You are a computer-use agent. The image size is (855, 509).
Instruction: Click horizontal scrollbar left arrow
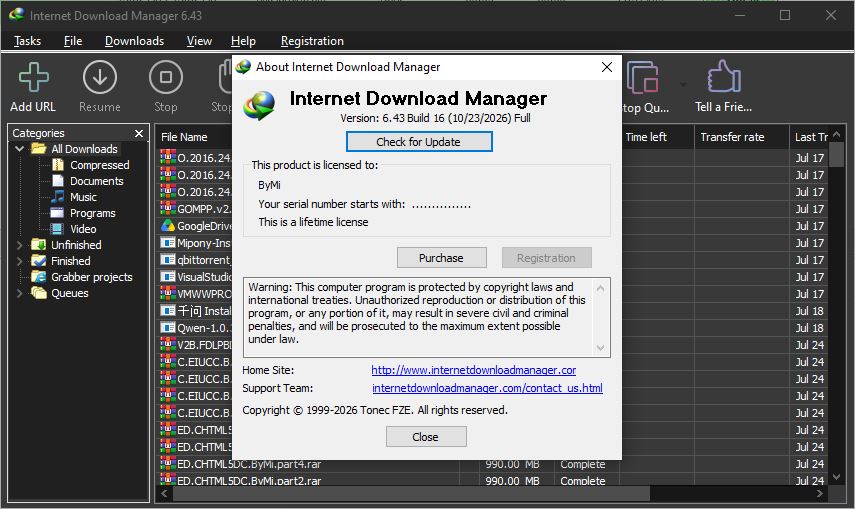164,494
